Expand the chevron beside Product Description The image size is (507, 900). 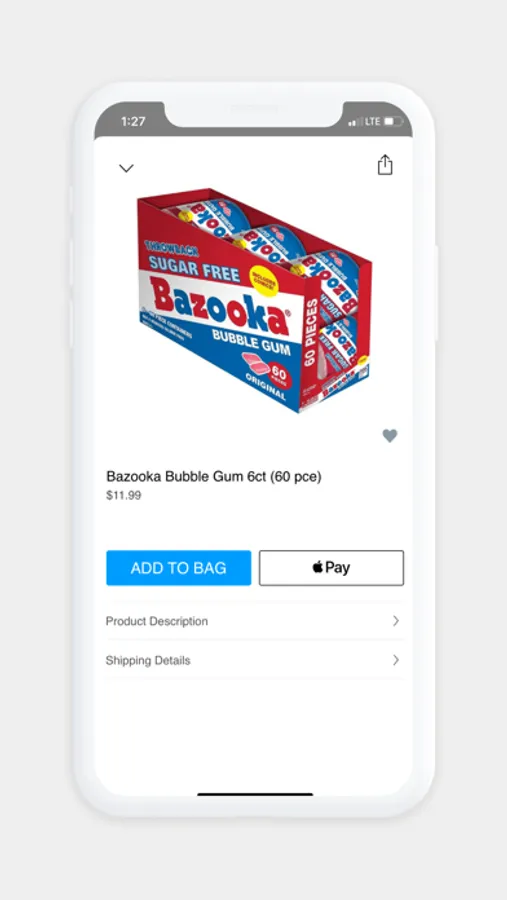coord(396,620)
